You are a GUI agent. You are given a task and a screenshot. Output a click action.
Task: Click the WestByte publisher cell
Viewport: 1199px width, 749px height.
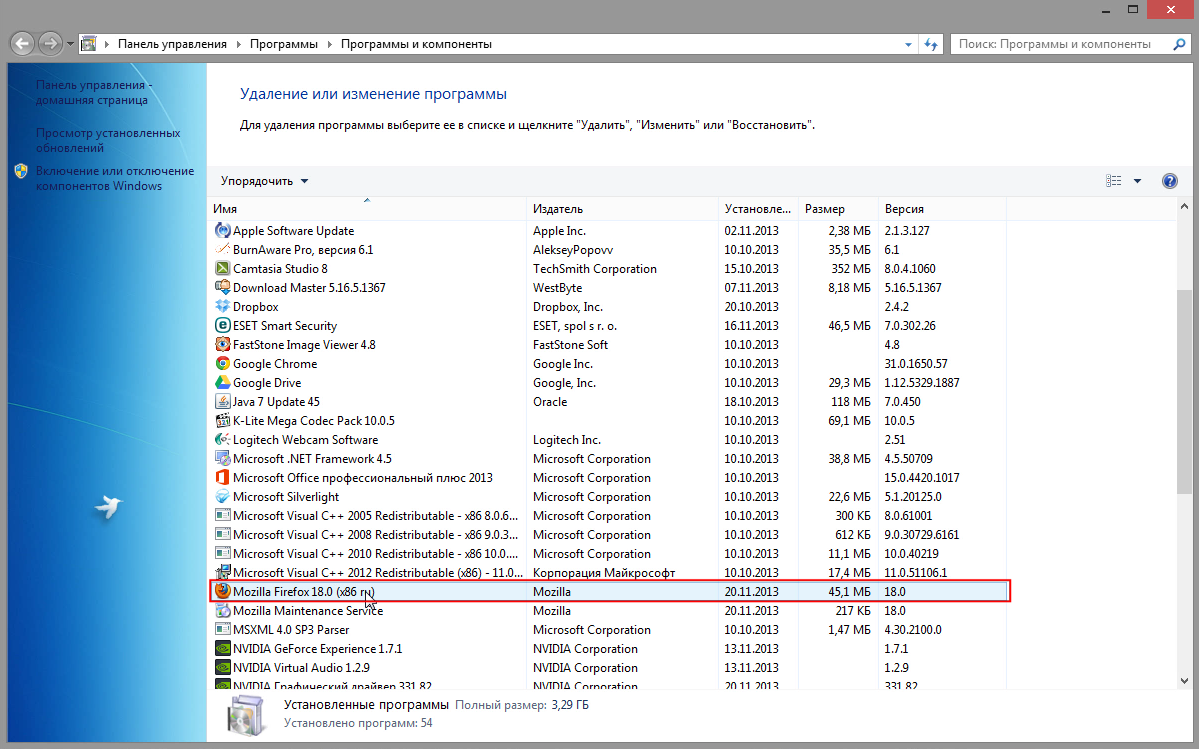pos(557,287)
